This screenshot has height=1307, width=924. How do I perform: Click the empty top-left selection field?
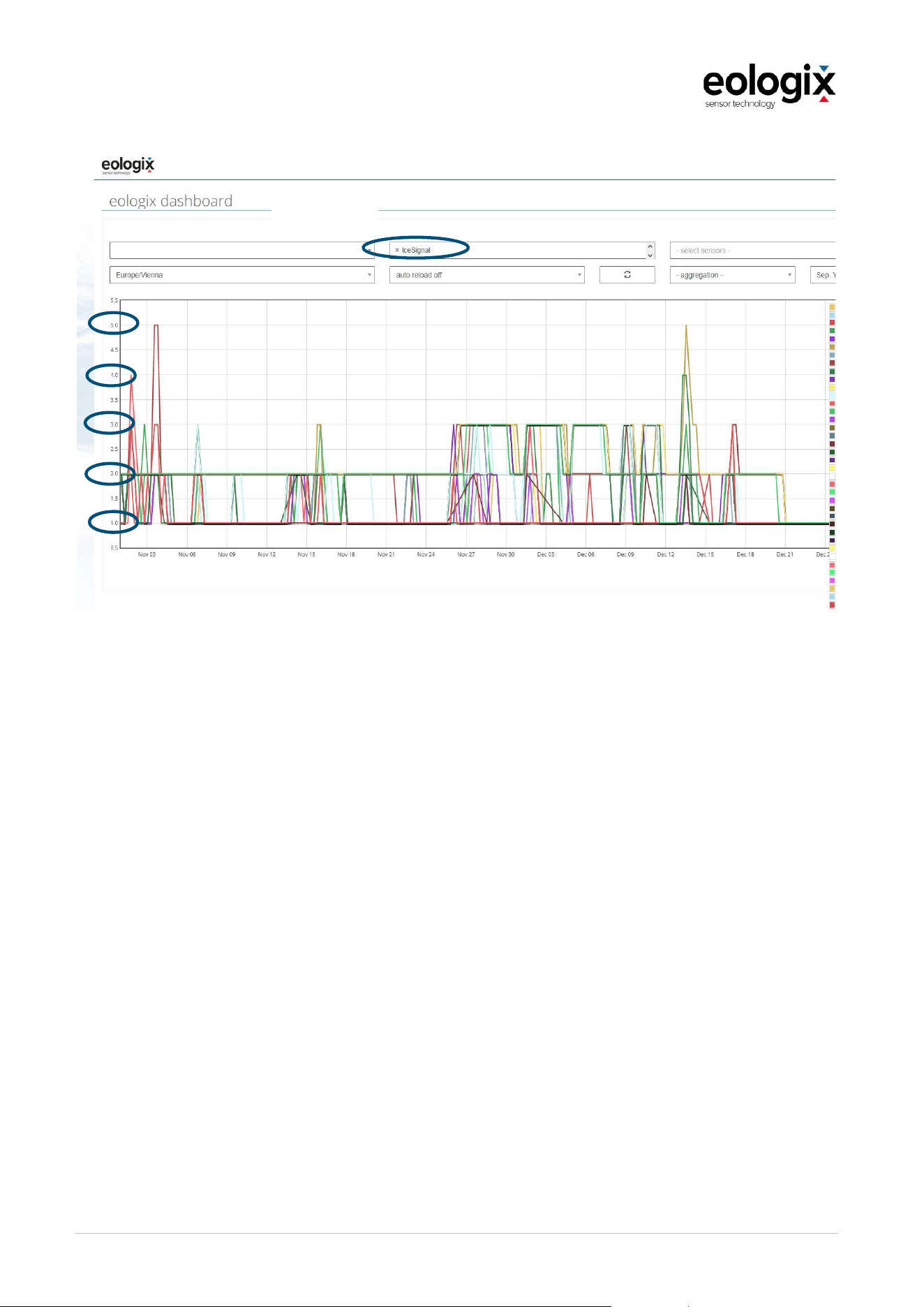(x=241, y=250)
